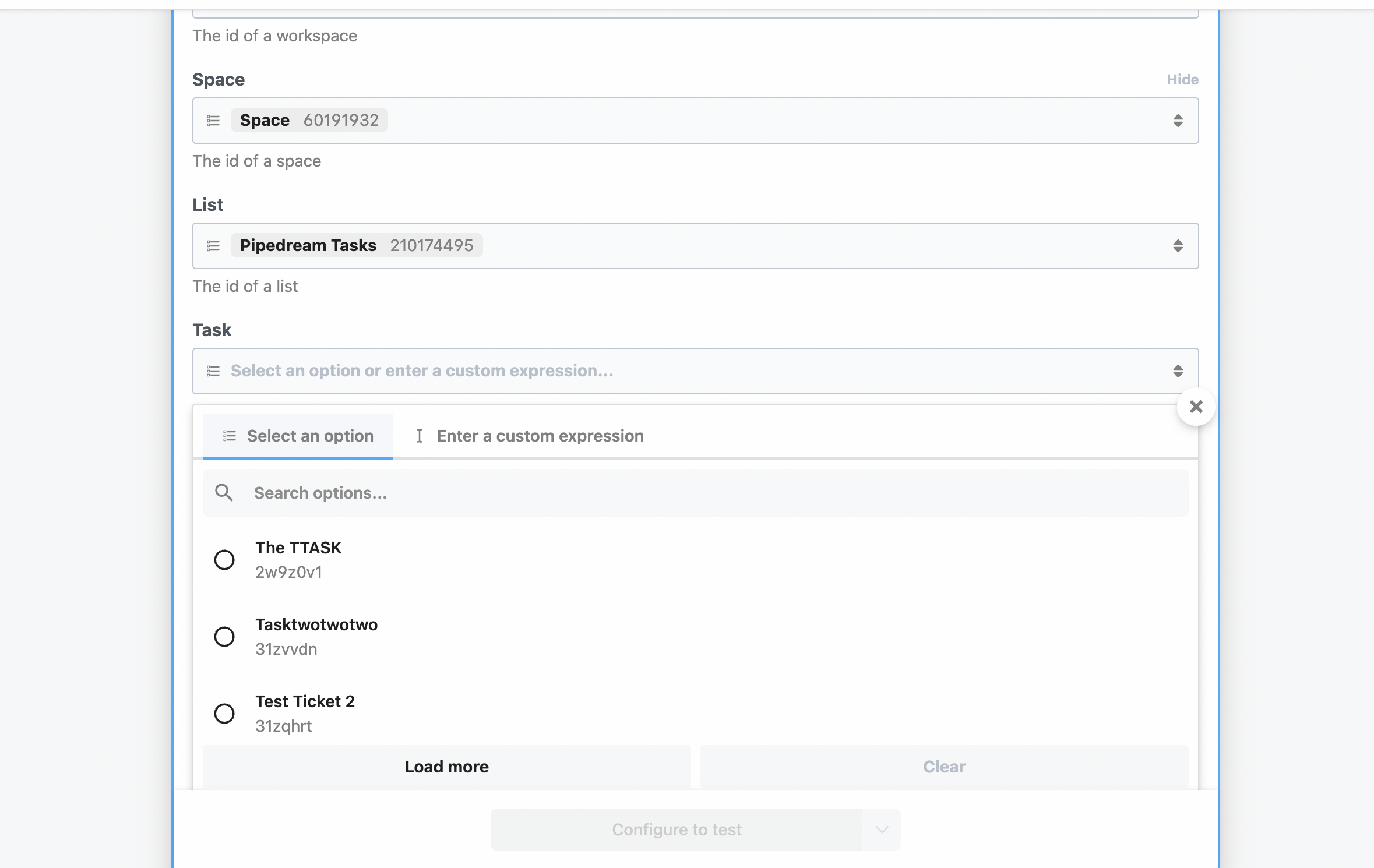
Task: Hide the Space section
Action: point(1182,79)
